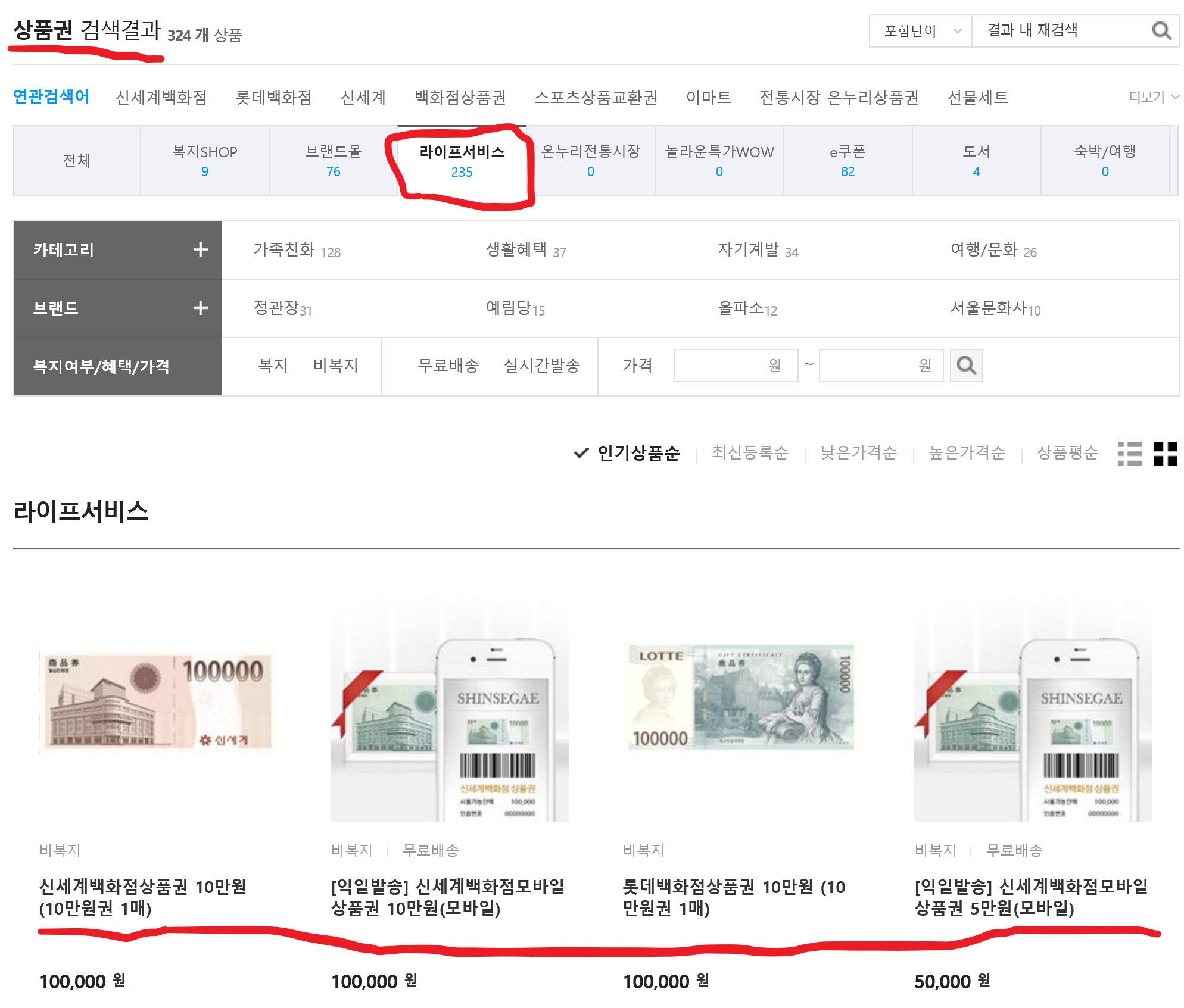Click the magnifier icon in re-search box
Image resolution: width=1184 pixels, height=1008 pixels.
pyautogui.click(x=1161, y=30)
